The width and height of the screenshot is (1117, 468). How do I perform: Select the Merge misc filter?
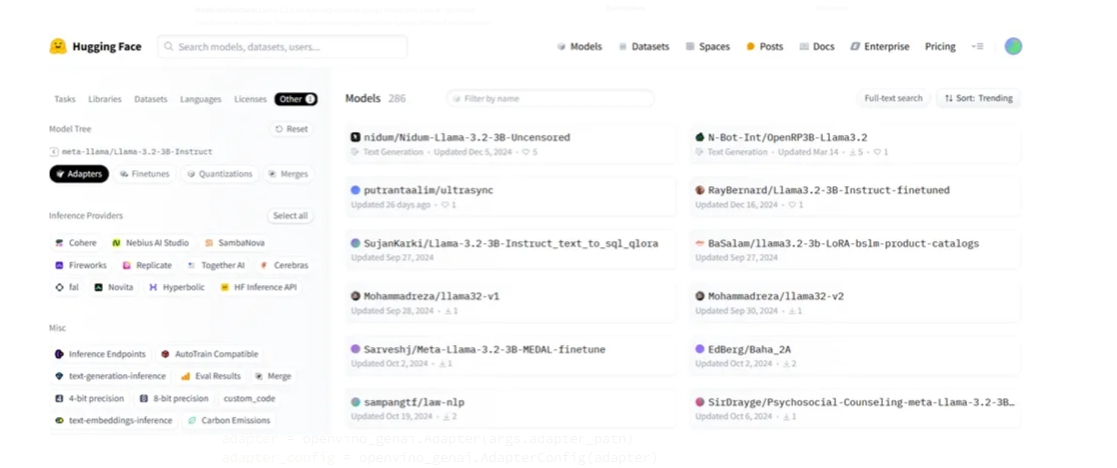pos(273,376)
